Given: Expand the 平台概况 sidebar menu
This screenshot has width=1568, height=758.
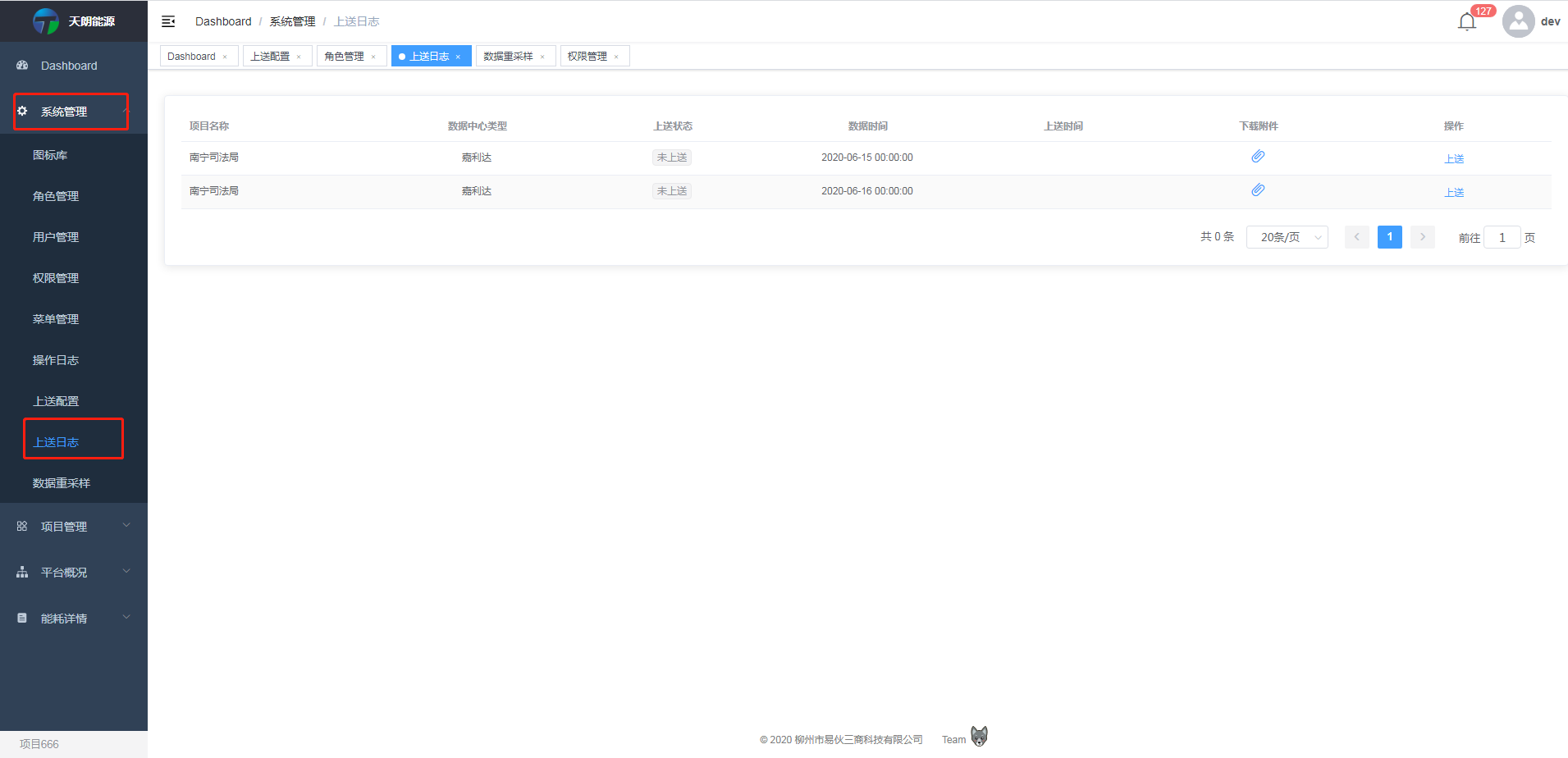Looking at the screenshot, I should (74, 572).
